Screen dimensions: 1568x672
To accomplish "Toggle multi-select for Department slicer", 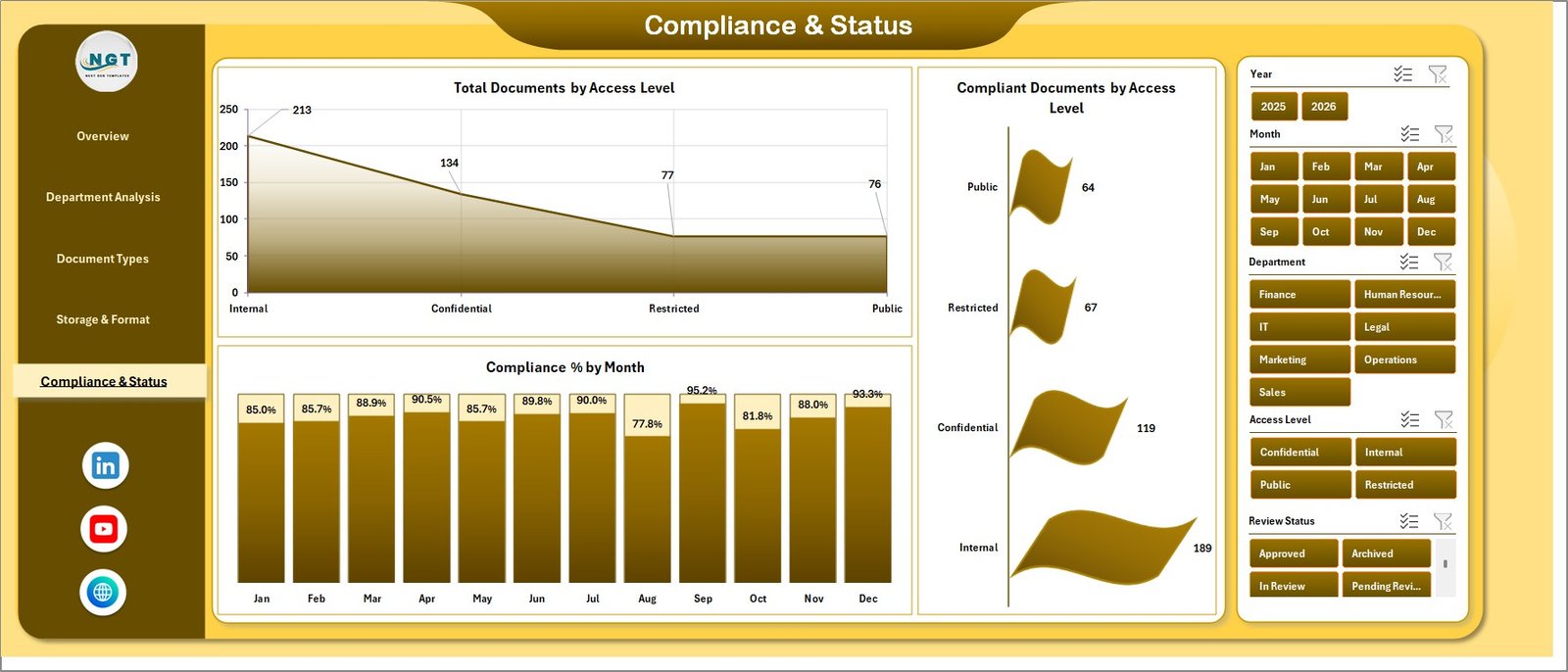I will pyautogui.click(x=1409, y=262).
